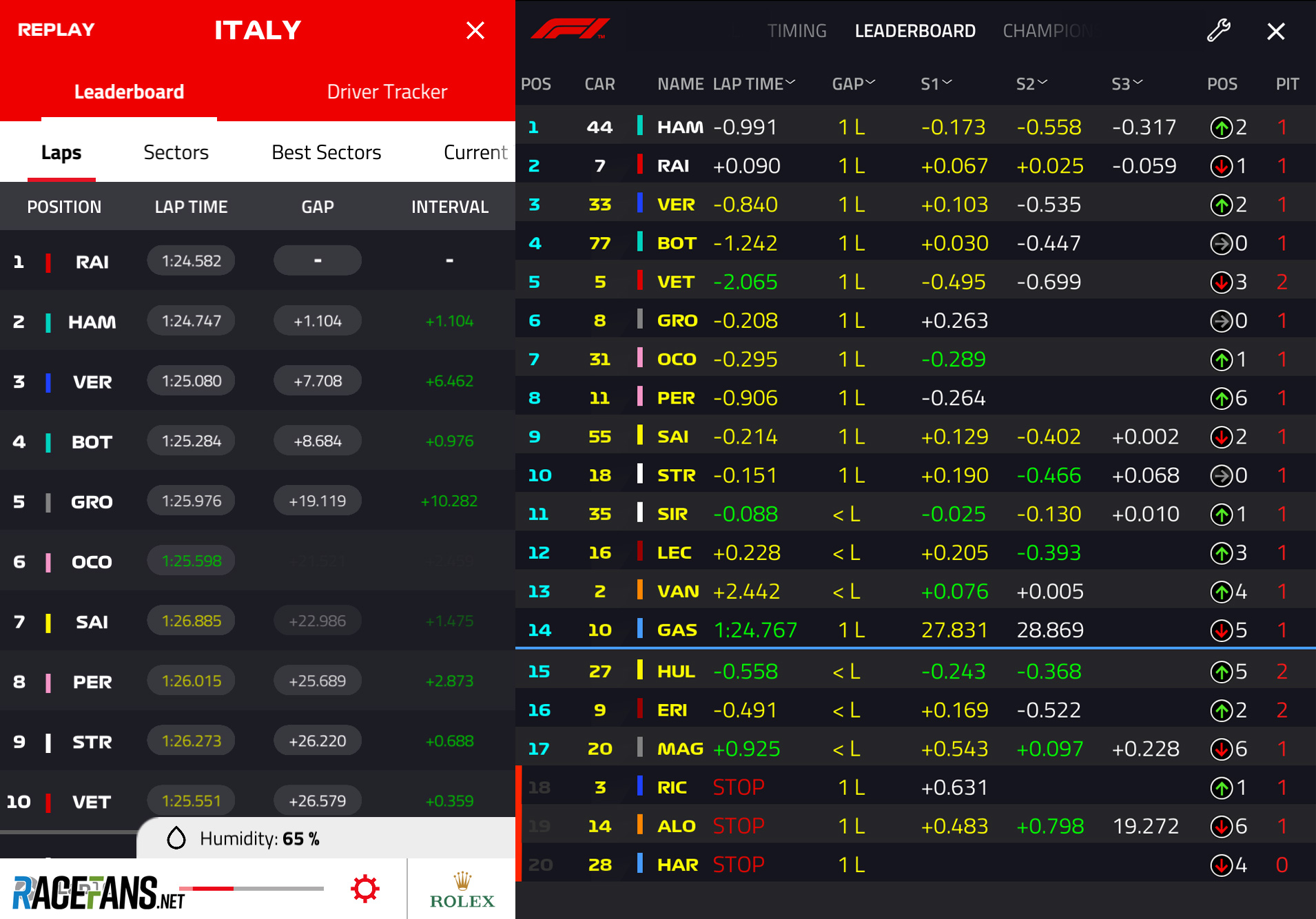This screenshot has width=1316, height=919.
Task: Open the red gear settings icon
Action: (365, 889)
